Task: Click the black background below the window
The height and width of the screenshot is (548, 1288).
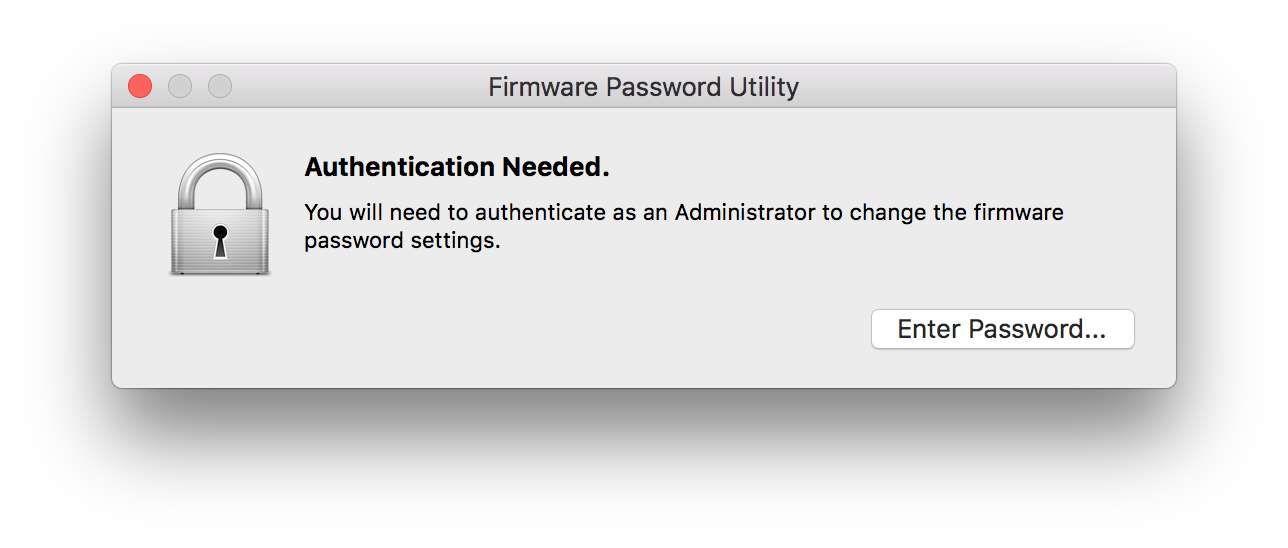Action: pyautogui.click(x=644, y=470)
